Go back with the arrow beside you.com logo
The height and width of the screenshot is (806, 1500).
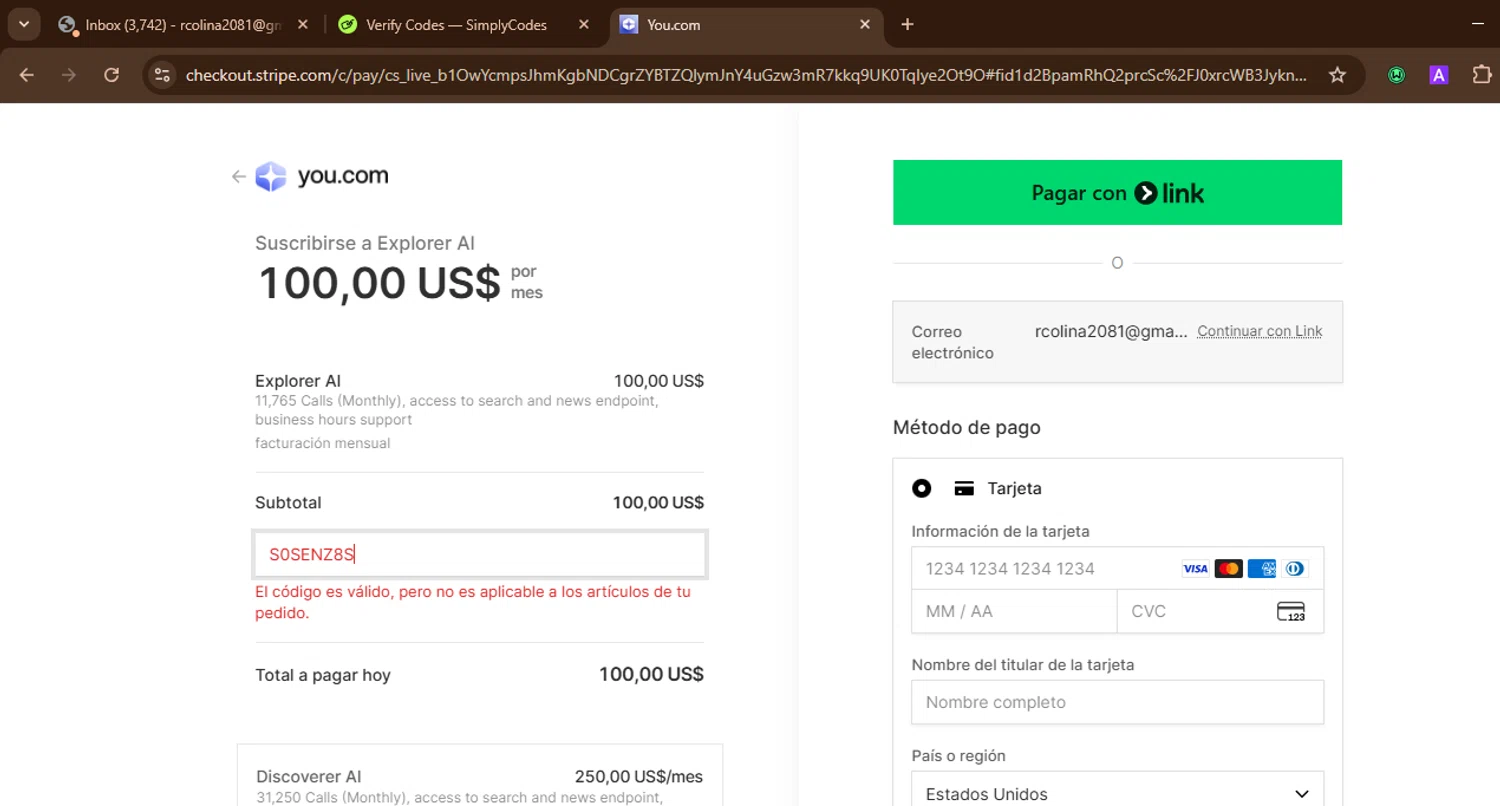pyautogui.click(x=238, y=177)
